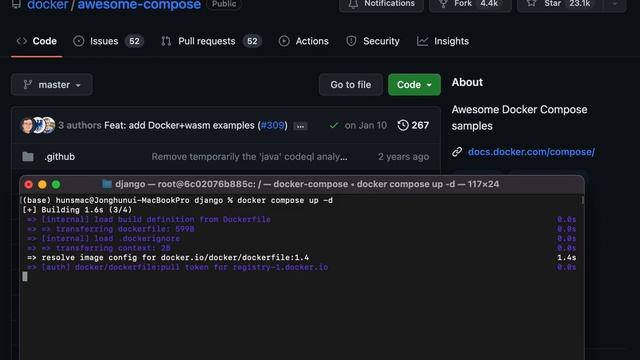The image size is (640, 360).
Task: Click the '2 years ago' timestamp
Action: (x=403, y=157)
